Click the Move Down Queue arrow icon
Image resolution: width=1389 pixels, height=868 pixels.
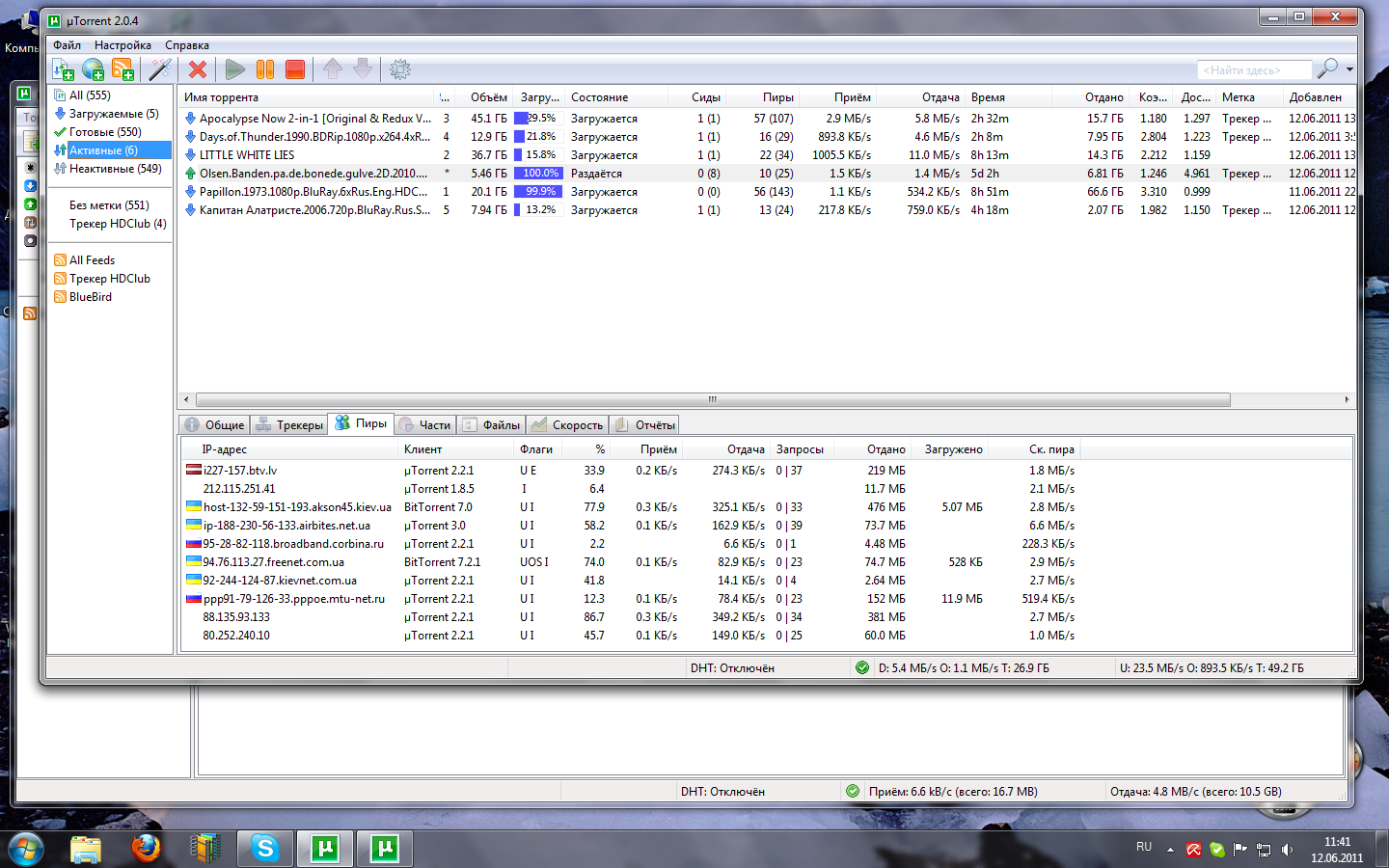click(x=363, y=68)
